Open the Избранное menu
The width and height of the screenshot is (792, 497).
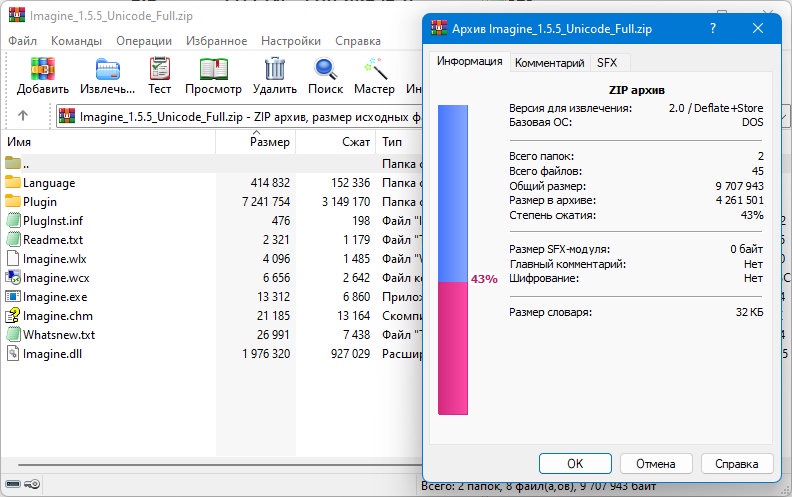coord(217,41)
